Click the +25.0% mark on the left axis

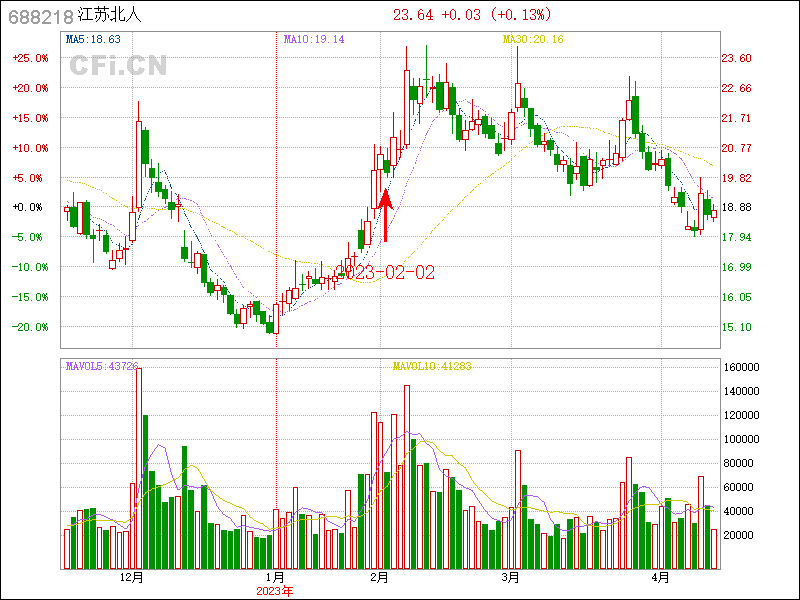[30, 58]
